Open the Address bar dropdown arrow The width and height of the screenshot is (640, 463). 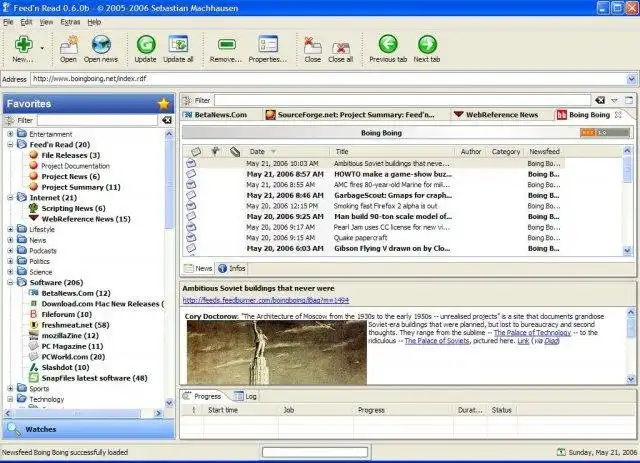(631, 79)
